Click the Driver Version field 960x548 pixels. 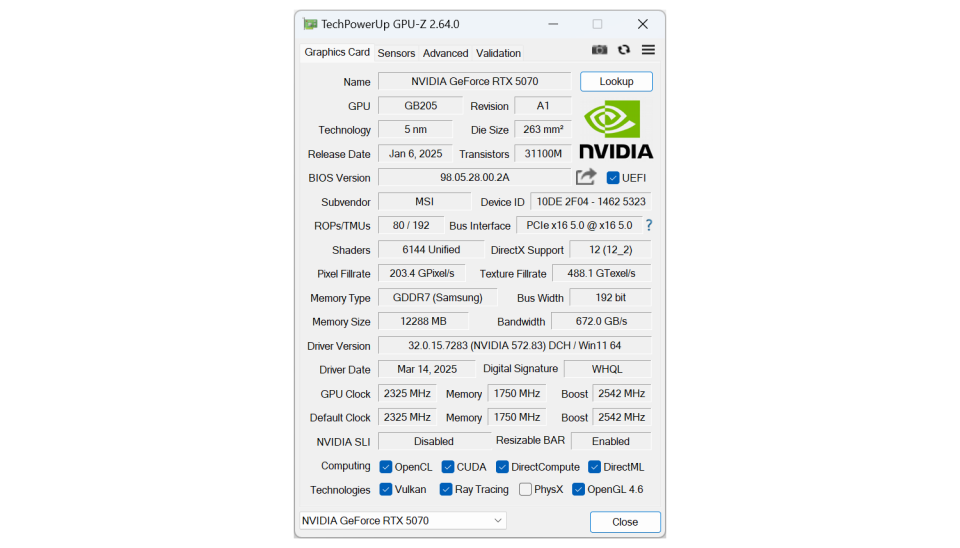pyautogui.click(x=515, y=345)
